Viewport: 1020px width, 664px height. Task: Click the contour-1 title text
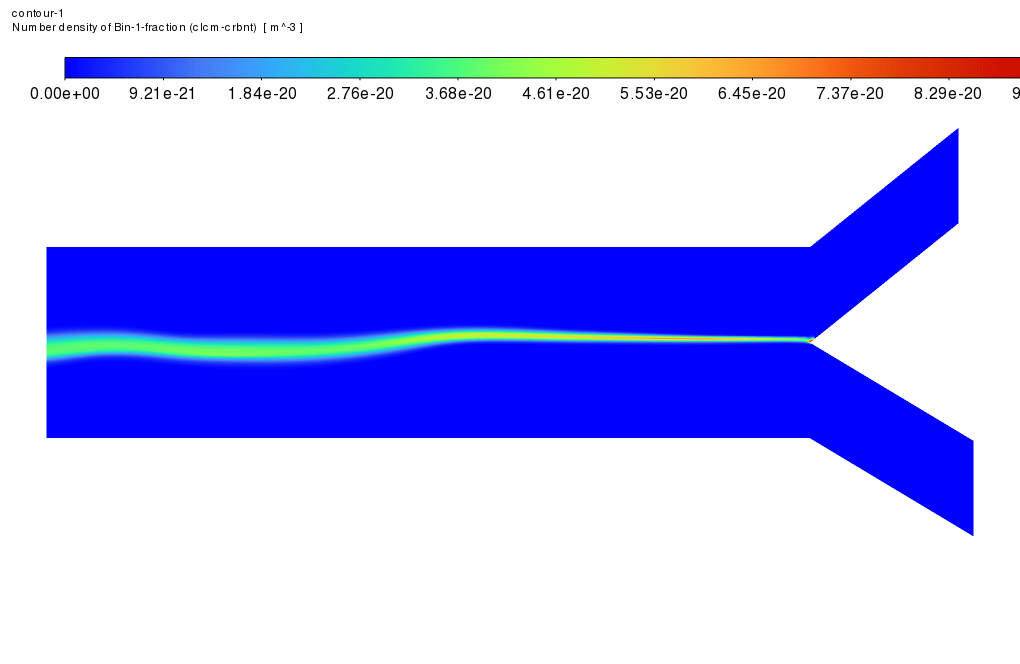coord(37,12)
